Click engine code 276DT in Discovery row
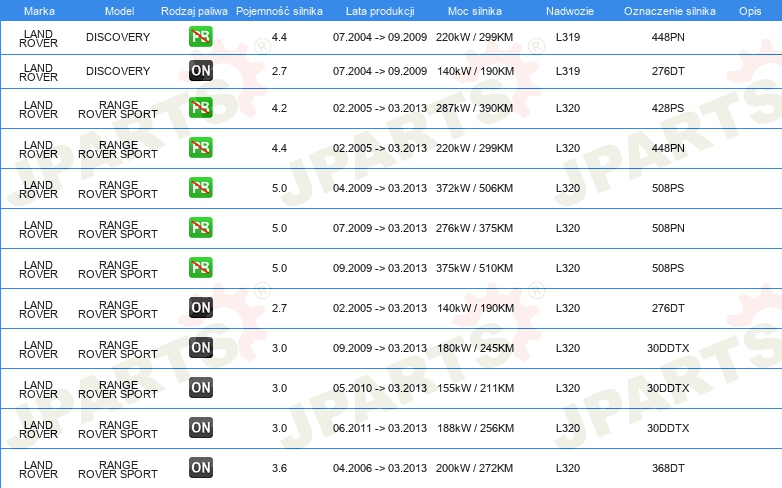 pos(668,71)
